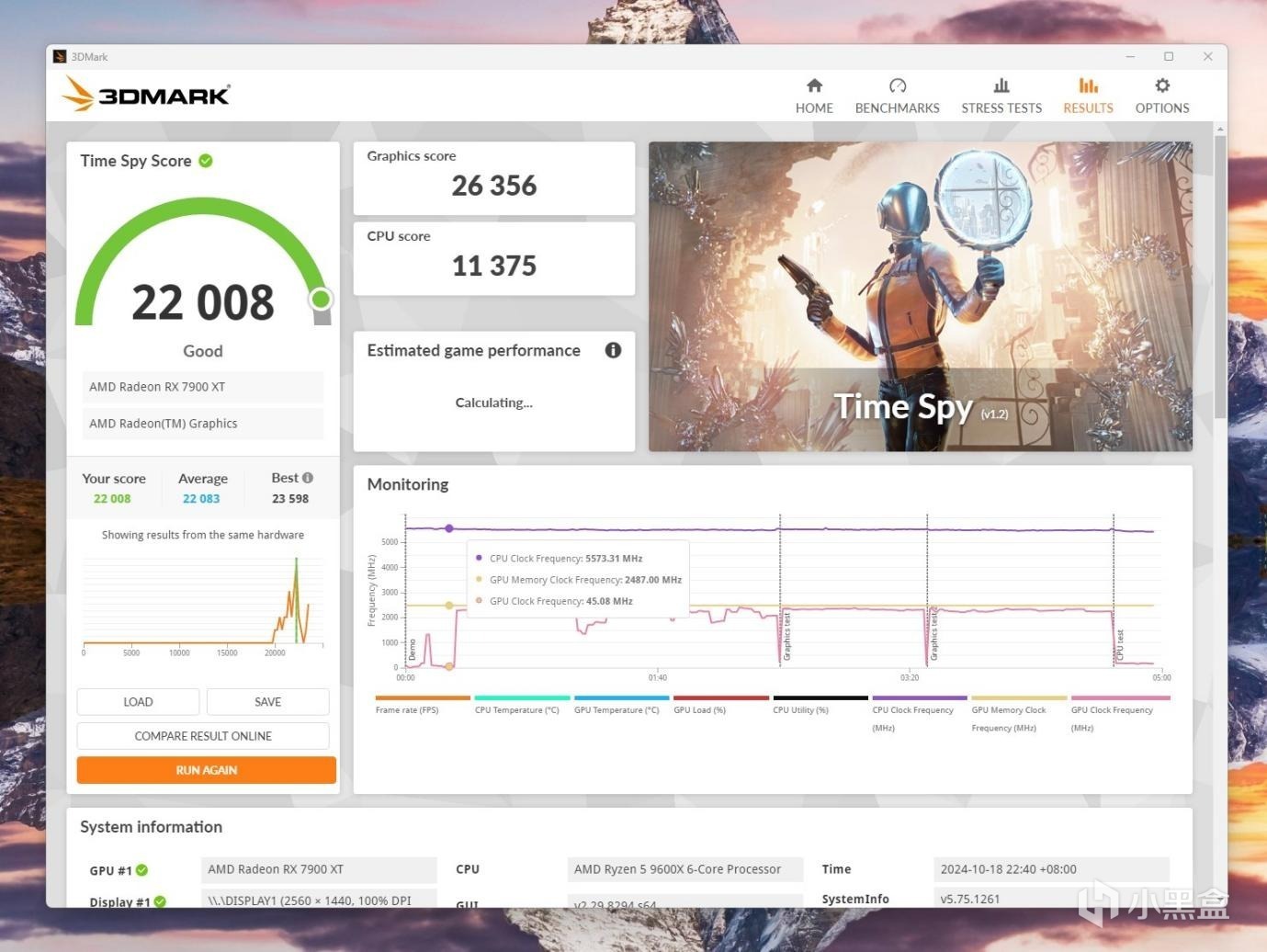Switch to the BENCHMARKS tab label
This screenshot has height=952, width=1267.
click(x=898, y=108)
